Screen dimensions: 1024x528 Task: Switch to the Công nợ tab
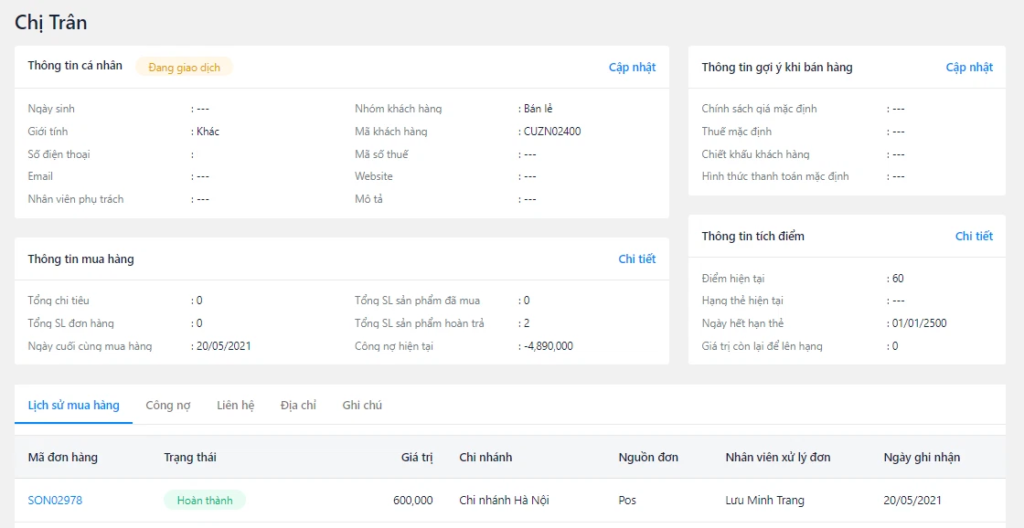point(168,405)
